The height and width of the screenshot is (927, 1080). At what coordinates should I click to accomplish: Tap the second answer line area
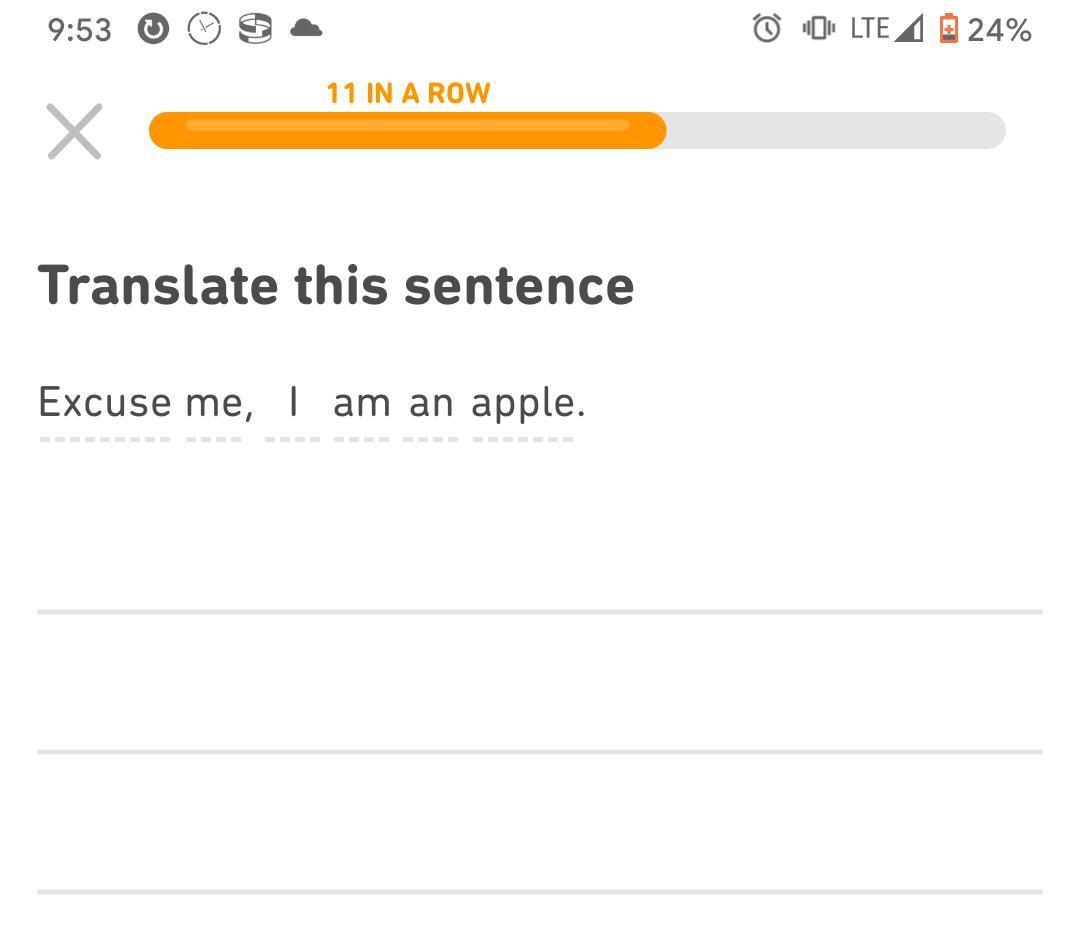tap(540, 682)
